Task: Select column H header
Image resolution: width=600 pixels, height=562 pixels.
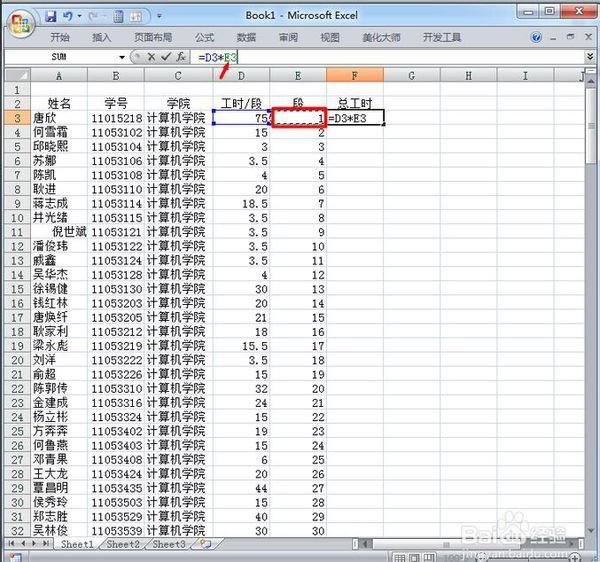Action: coord(469,75)
